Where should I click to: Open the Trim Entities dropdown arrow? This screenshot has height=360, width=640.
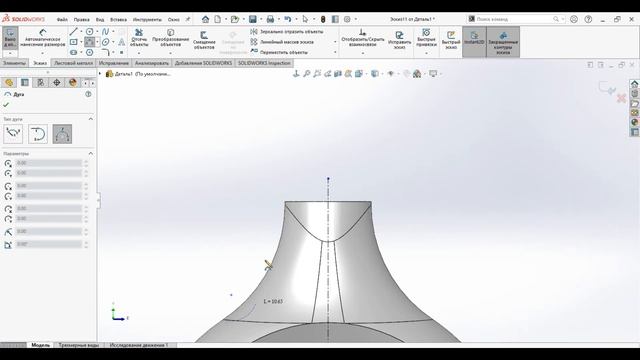pyautogui.click(x=139, y=53)
